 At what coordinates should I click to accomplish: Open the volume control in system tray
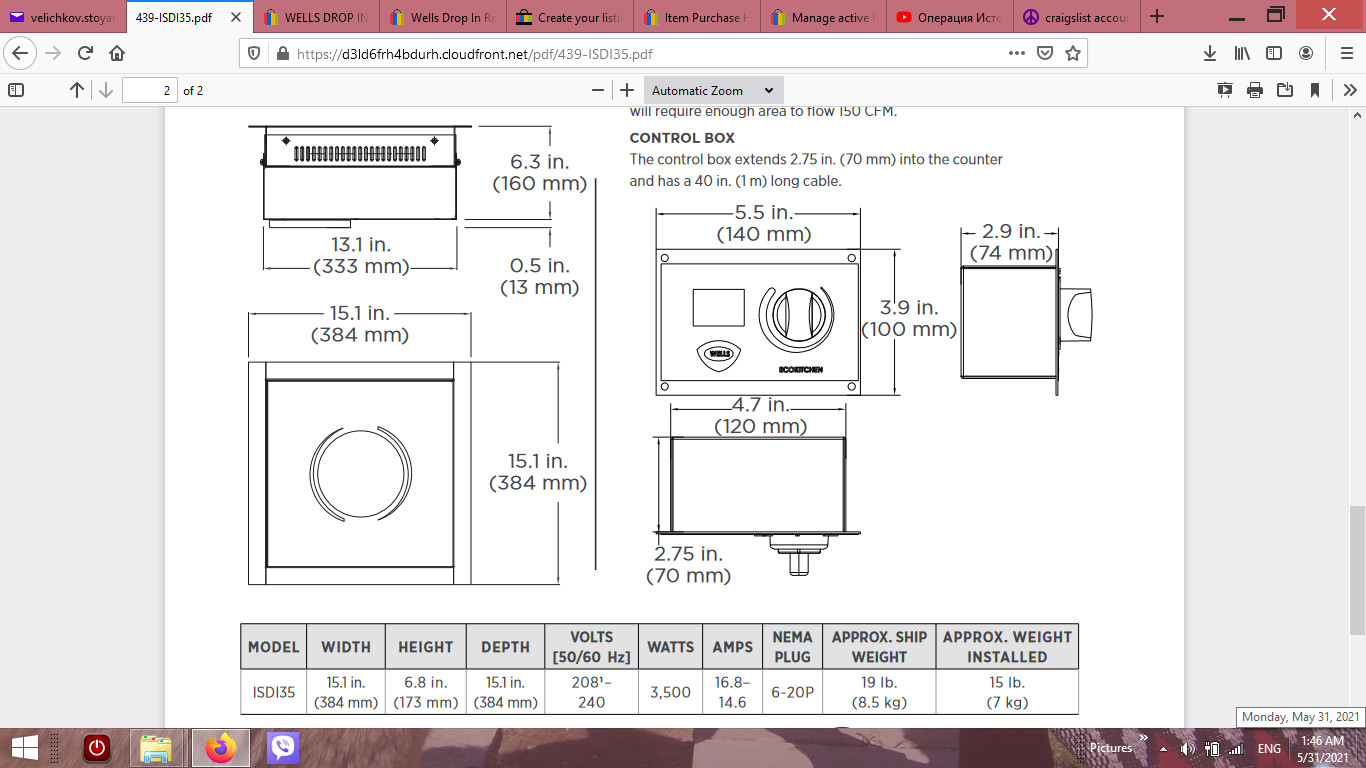click(x=1187, y=748)
